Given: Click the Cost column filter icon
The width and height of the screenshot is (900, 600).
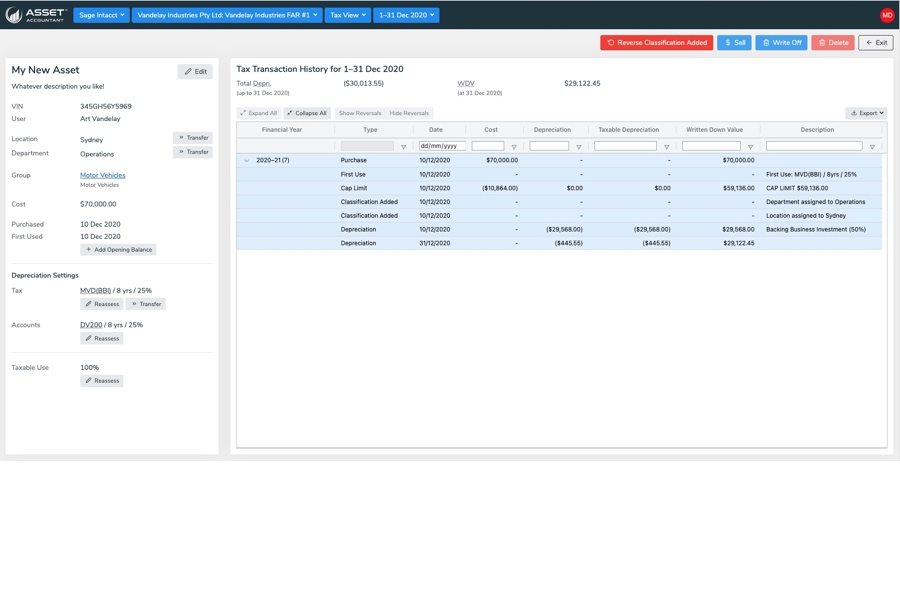Looking at the screenshot, I should [x=514, y=147].
